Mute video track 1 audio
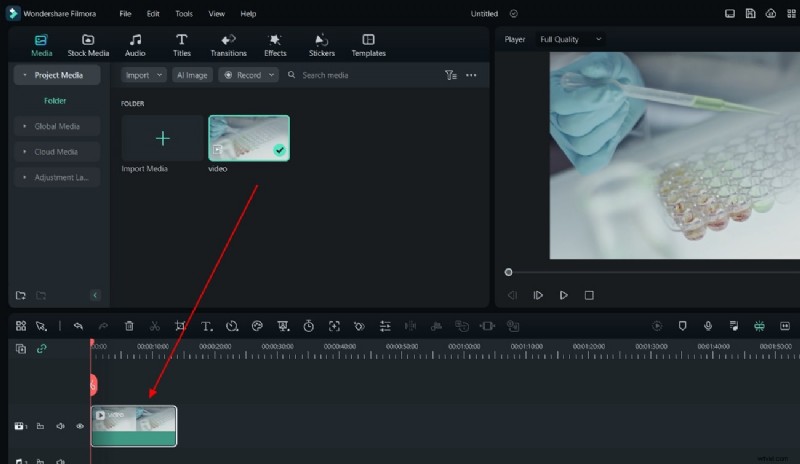 [60, 426]
